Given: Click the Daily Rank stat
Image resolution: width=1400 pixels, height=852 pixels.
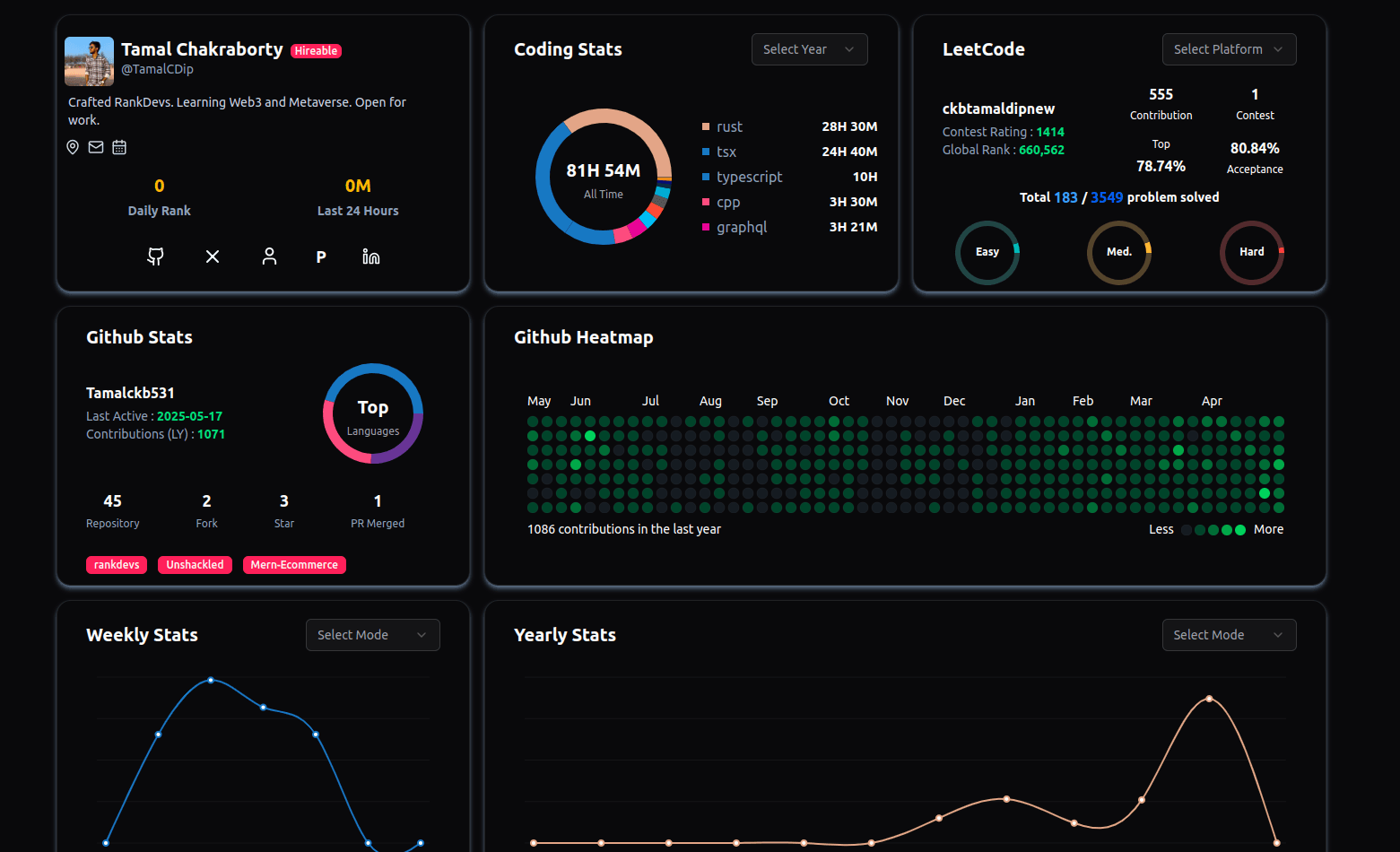Looking at the screenshot, I should pyautogui.click(x=160, y=197).
